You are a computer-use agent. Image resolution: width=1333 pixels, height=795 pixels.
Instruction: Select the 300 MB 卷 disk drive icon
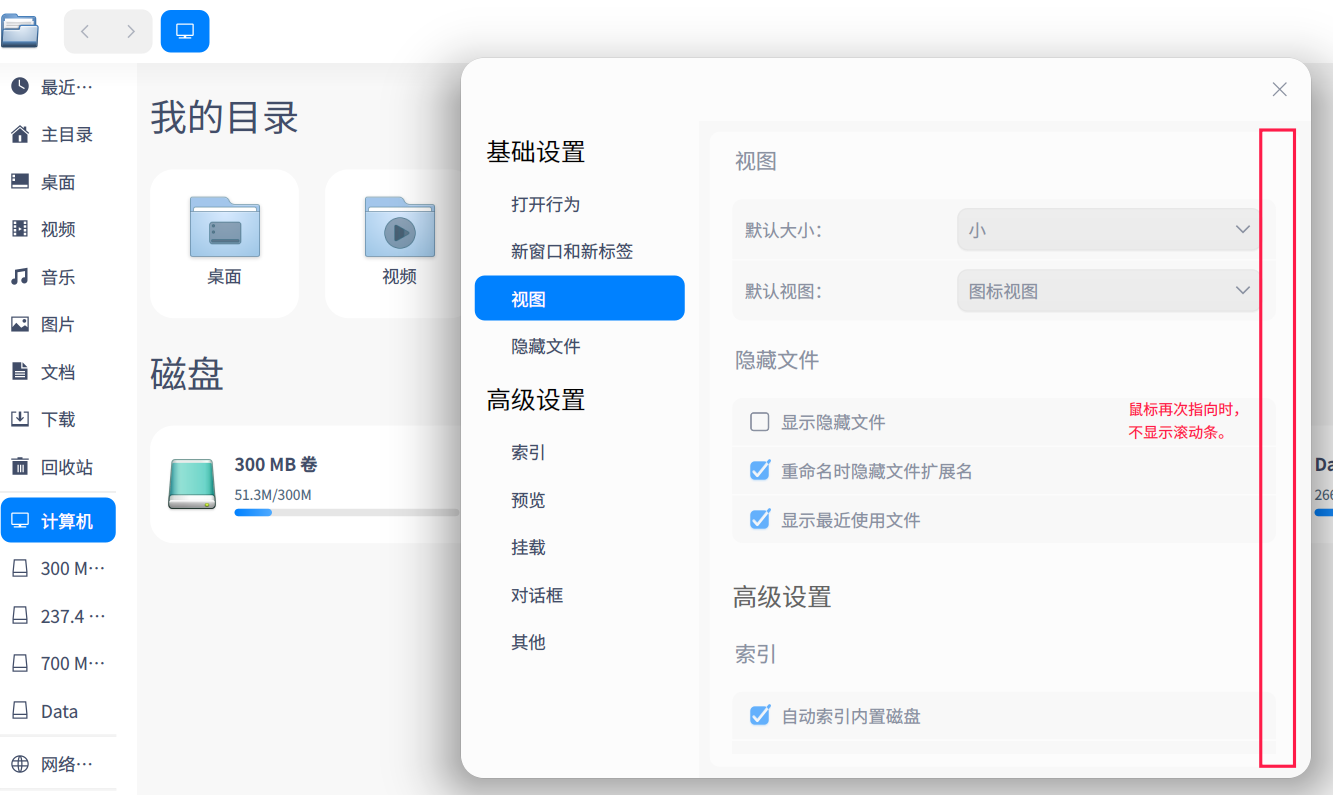(x=192, y=484)
